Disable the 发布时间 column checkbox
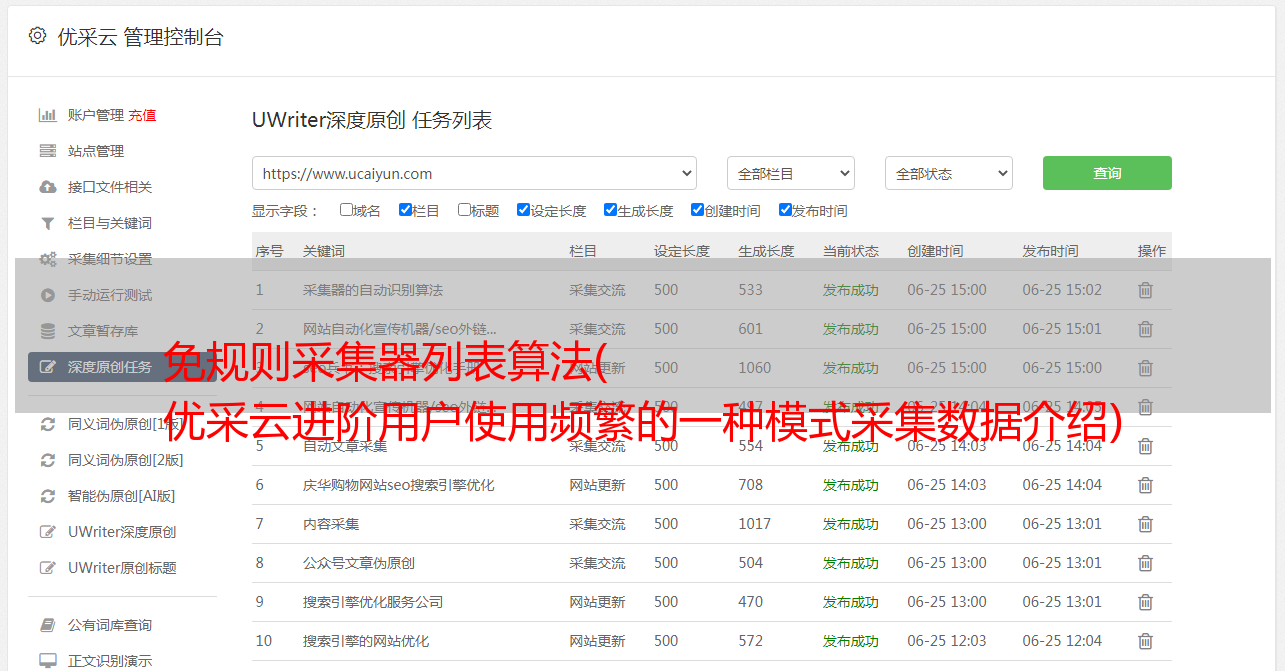1285x671 pixels. click(x=785, y=210)
